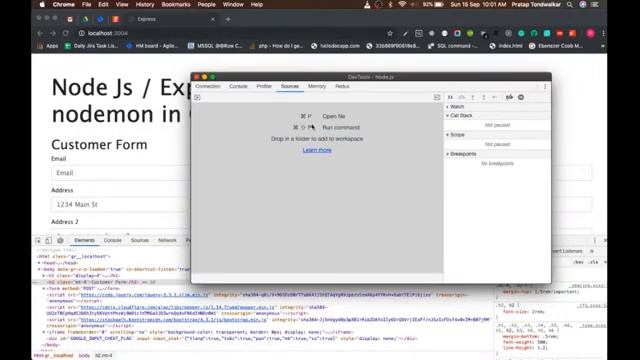640x360 pixels.
Task: Open docked DevTools three-dot menu
Action: click(594, 240)
